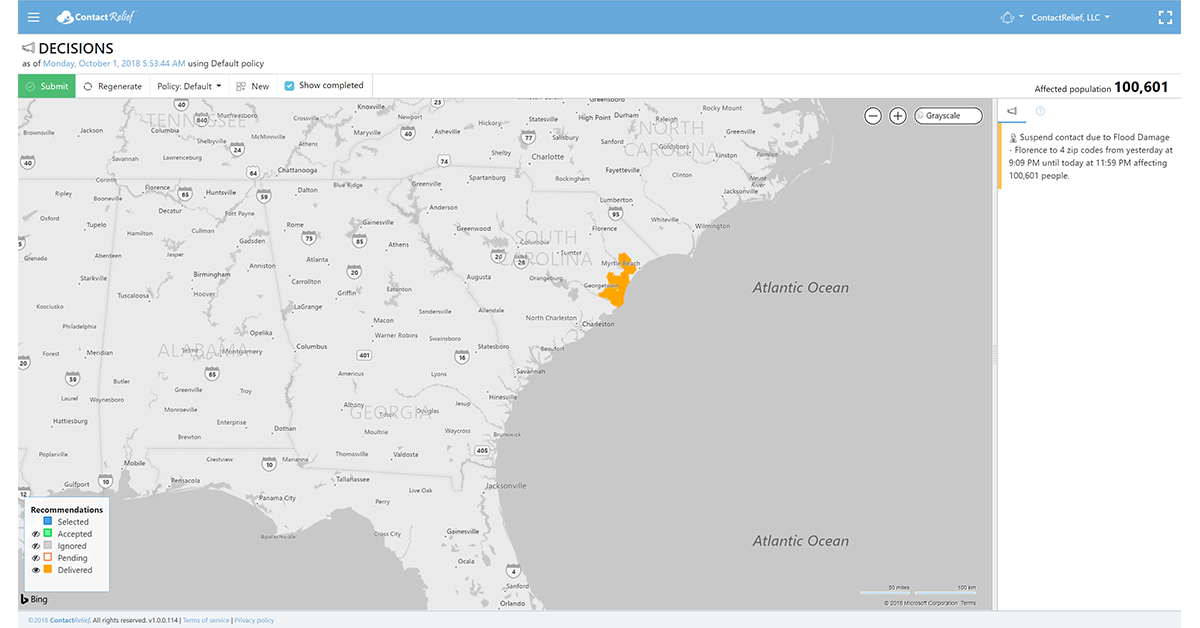This screenshot has width=1200, height=628.
Task: Create a New policy
Action: [252, 86]
